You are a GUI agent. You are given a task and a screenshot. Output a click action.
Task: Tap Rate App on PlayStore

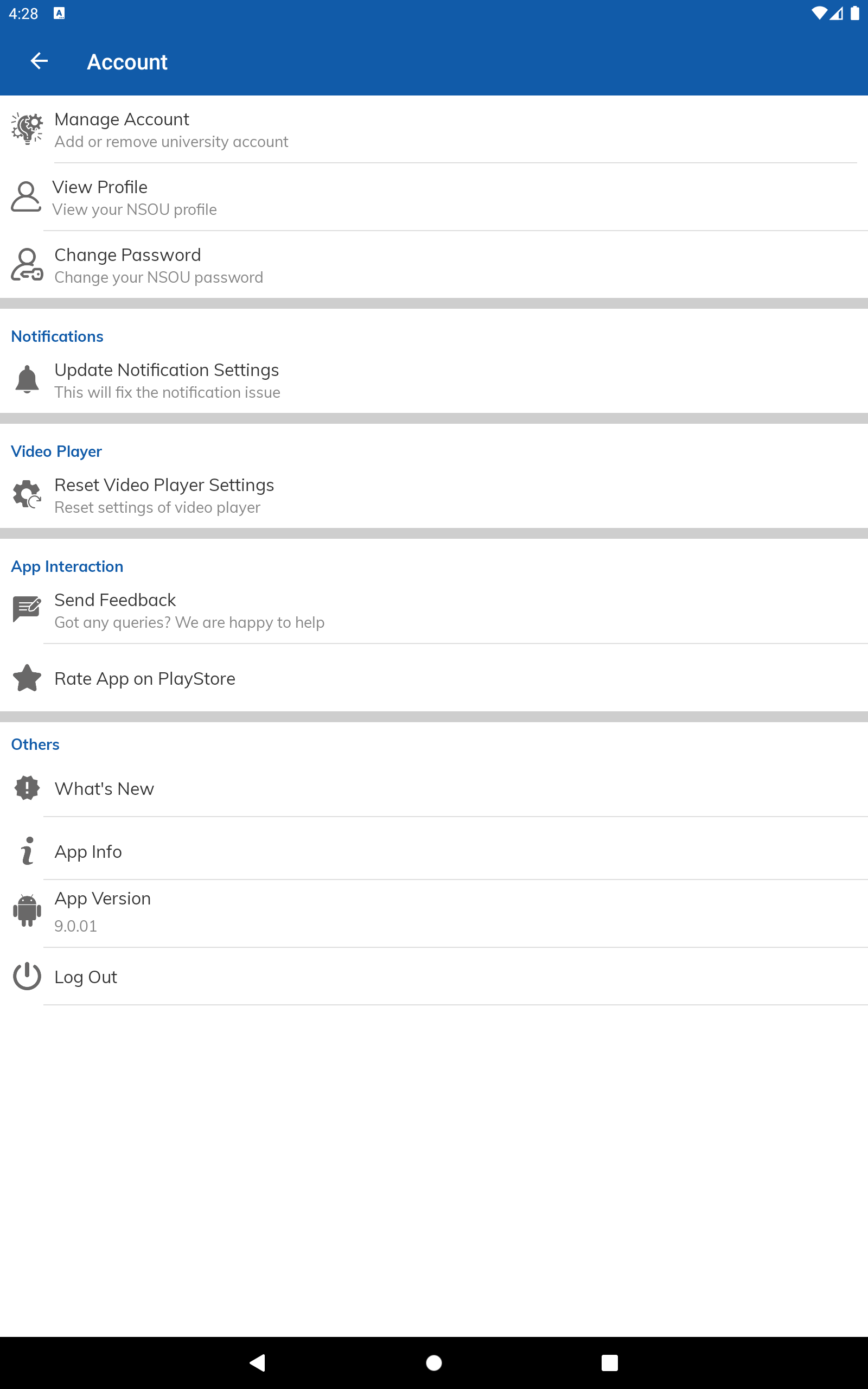click(x=145, y=678)
